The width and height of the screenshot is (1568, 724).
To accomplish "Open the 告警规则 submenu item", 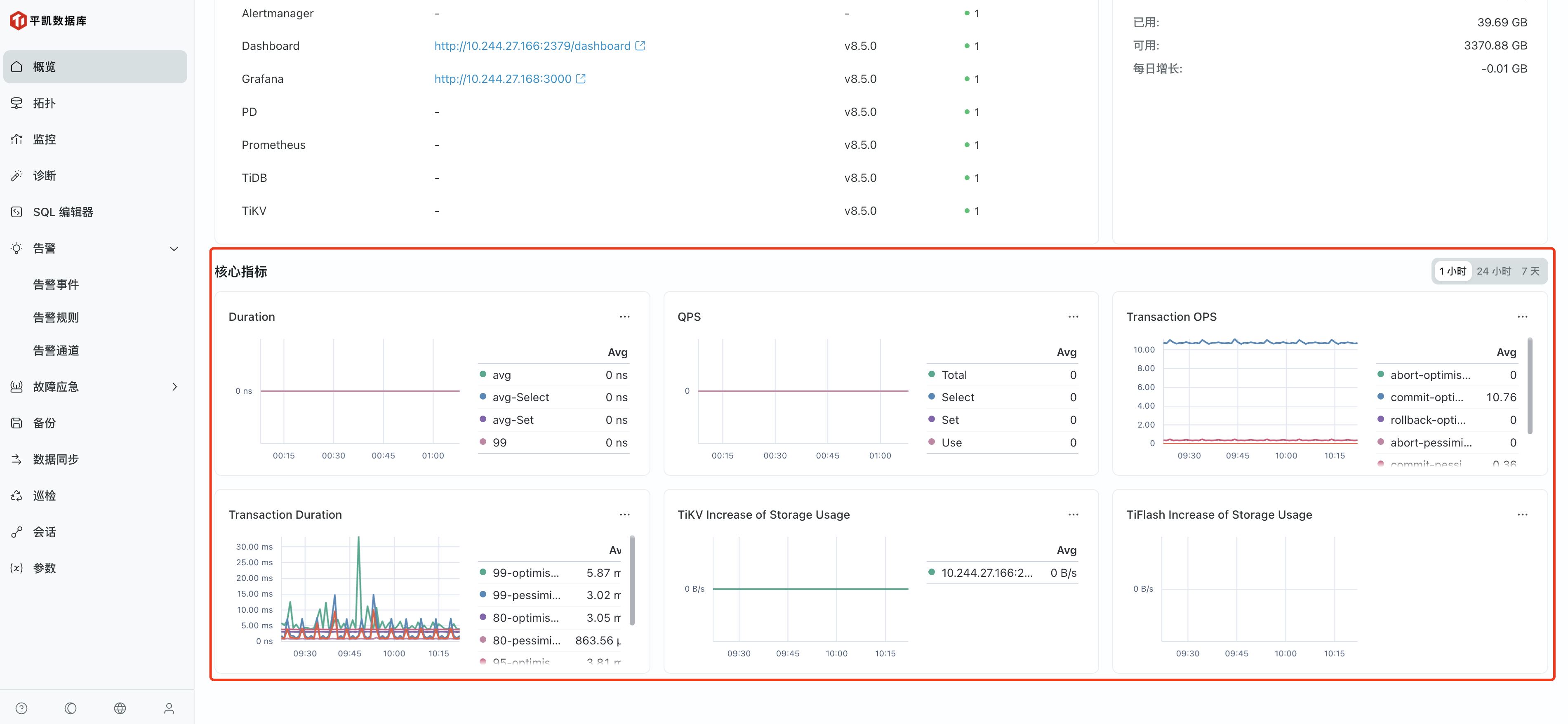I will coord(56,317).
